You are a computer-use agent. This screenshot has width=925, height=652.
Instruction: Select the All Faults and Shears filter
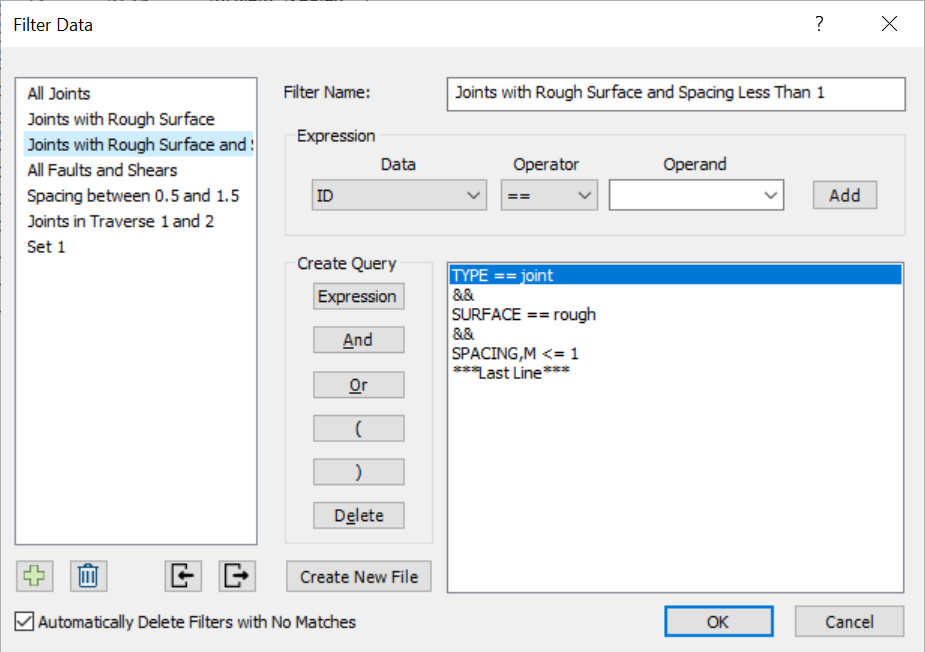[101, 170]
